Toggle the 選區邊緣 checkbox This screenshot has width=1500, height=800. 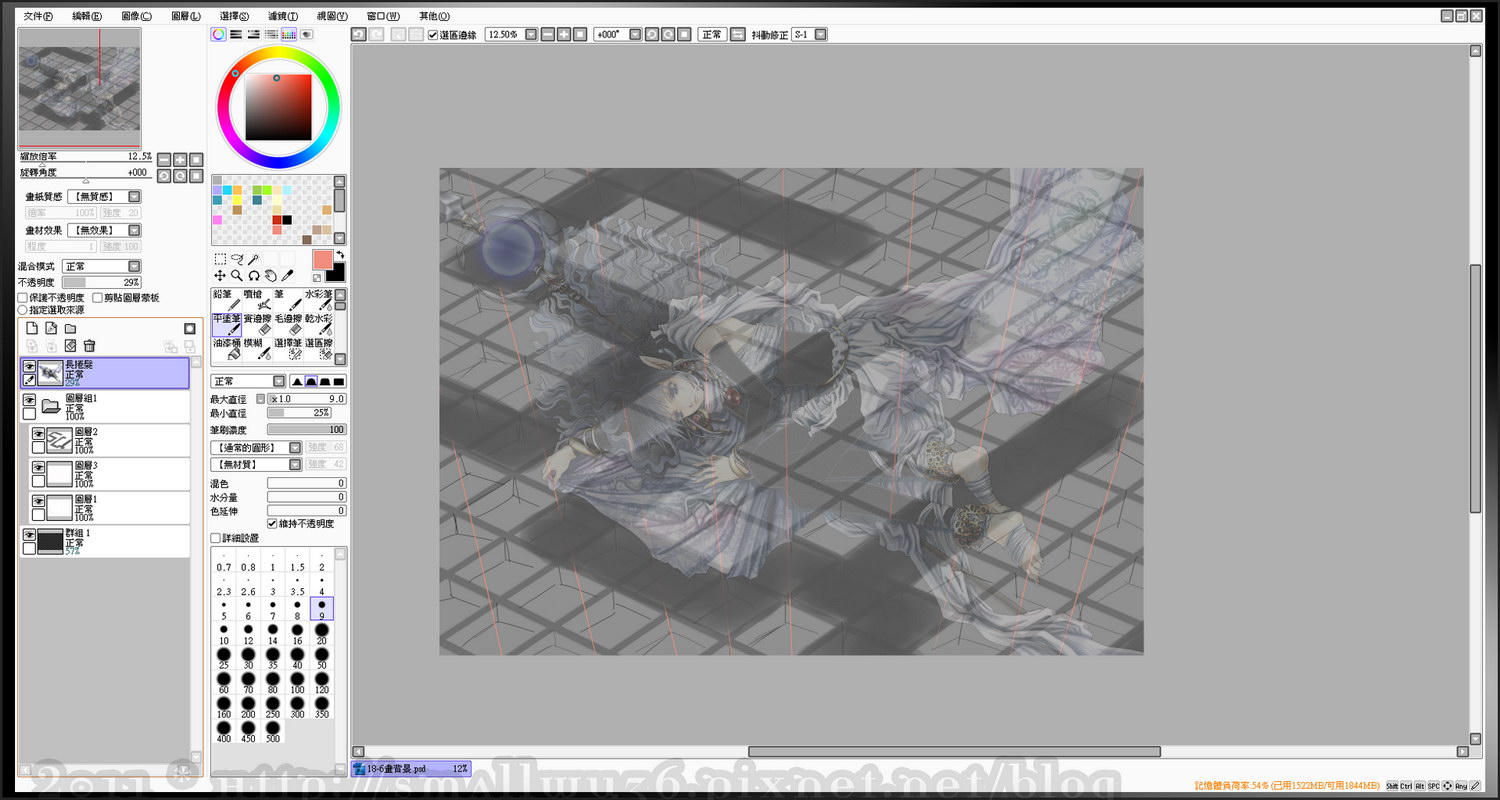pyautogui.click(x=433, y=35)
